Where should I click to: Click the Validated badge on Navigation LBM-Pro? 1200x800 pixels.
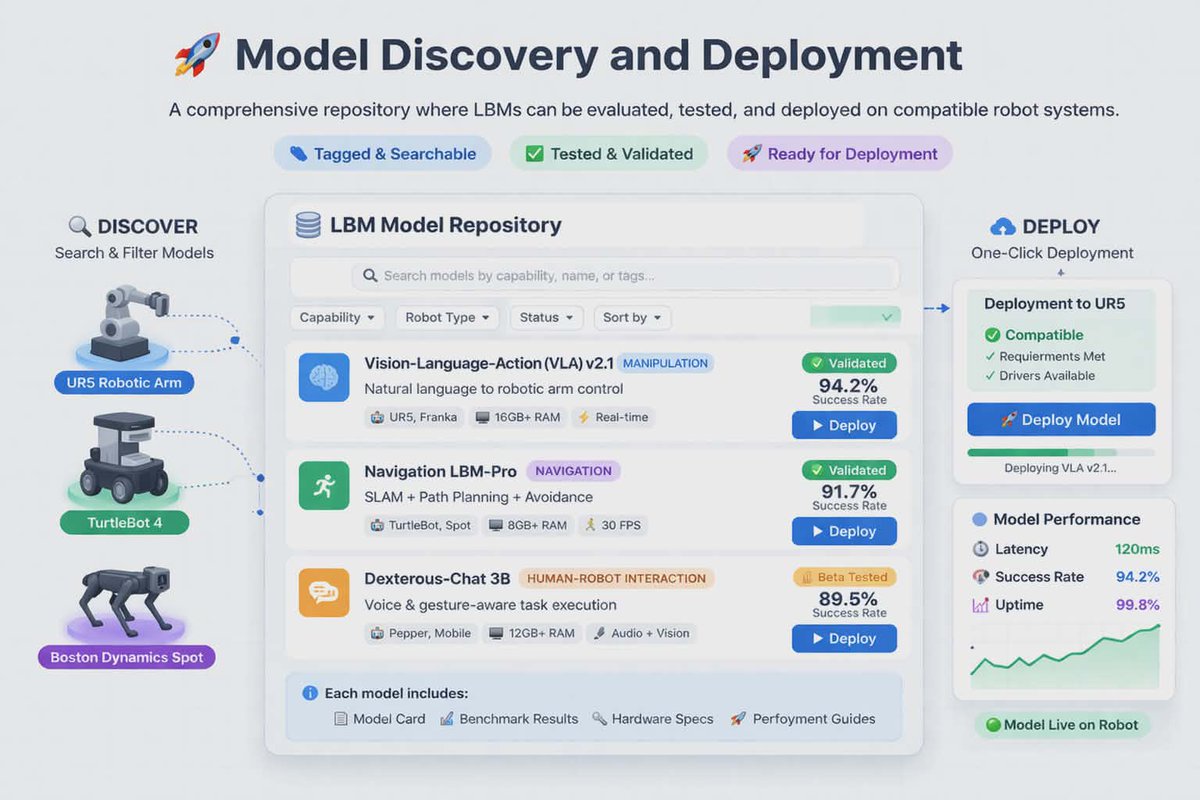[849, 470]
